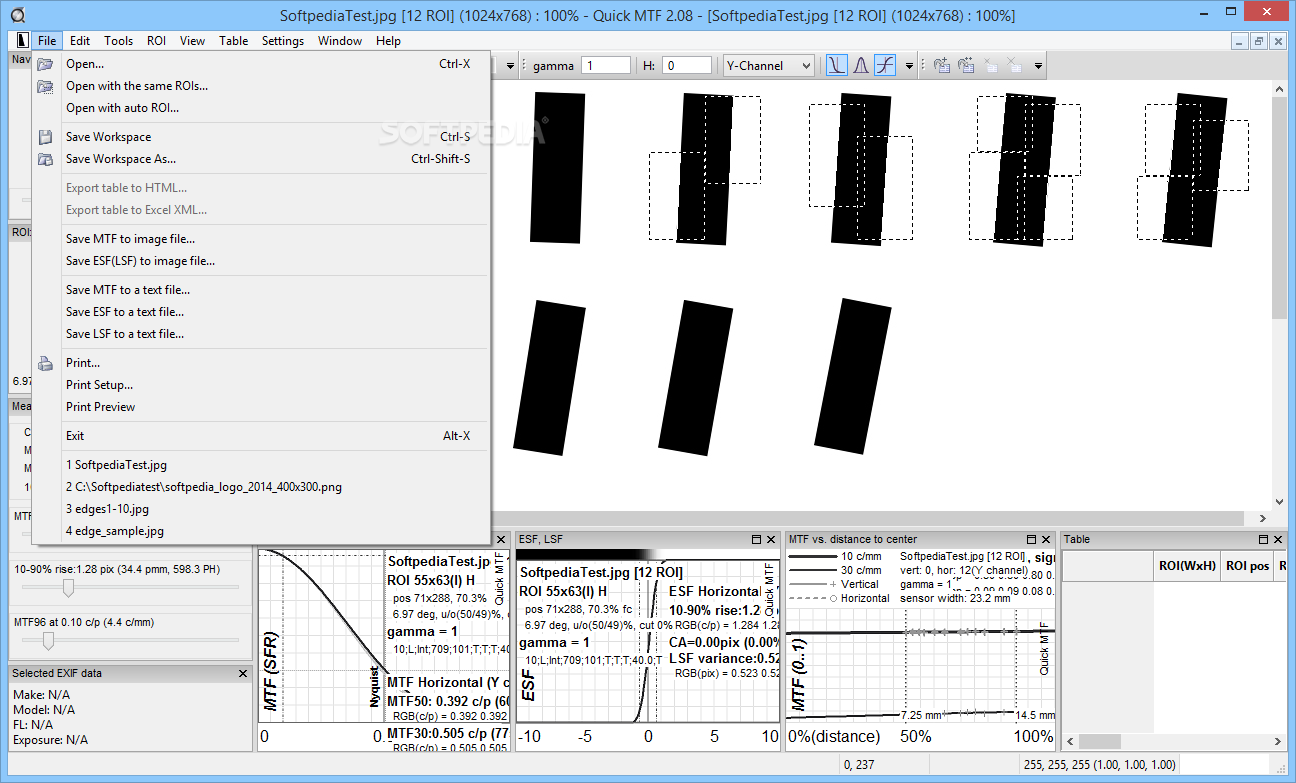1296x783 pixels.
Task: Open the Help menu
Action: [x=388, y=41]
